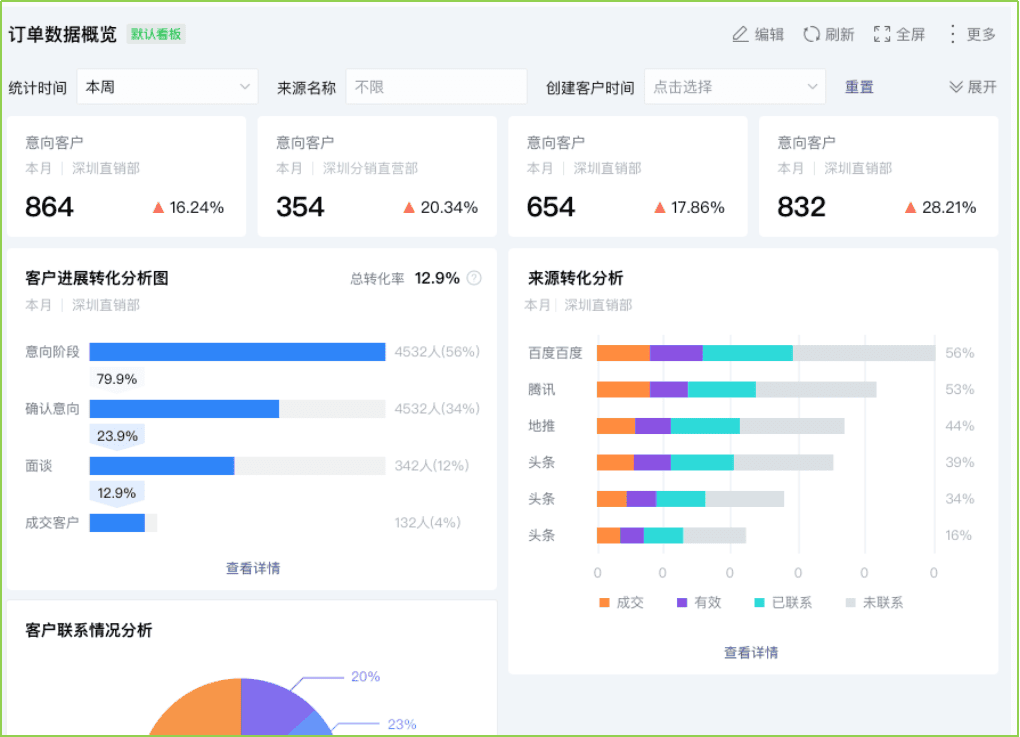Click the red up-arrow next to 16.24%

tap(158, 208)
